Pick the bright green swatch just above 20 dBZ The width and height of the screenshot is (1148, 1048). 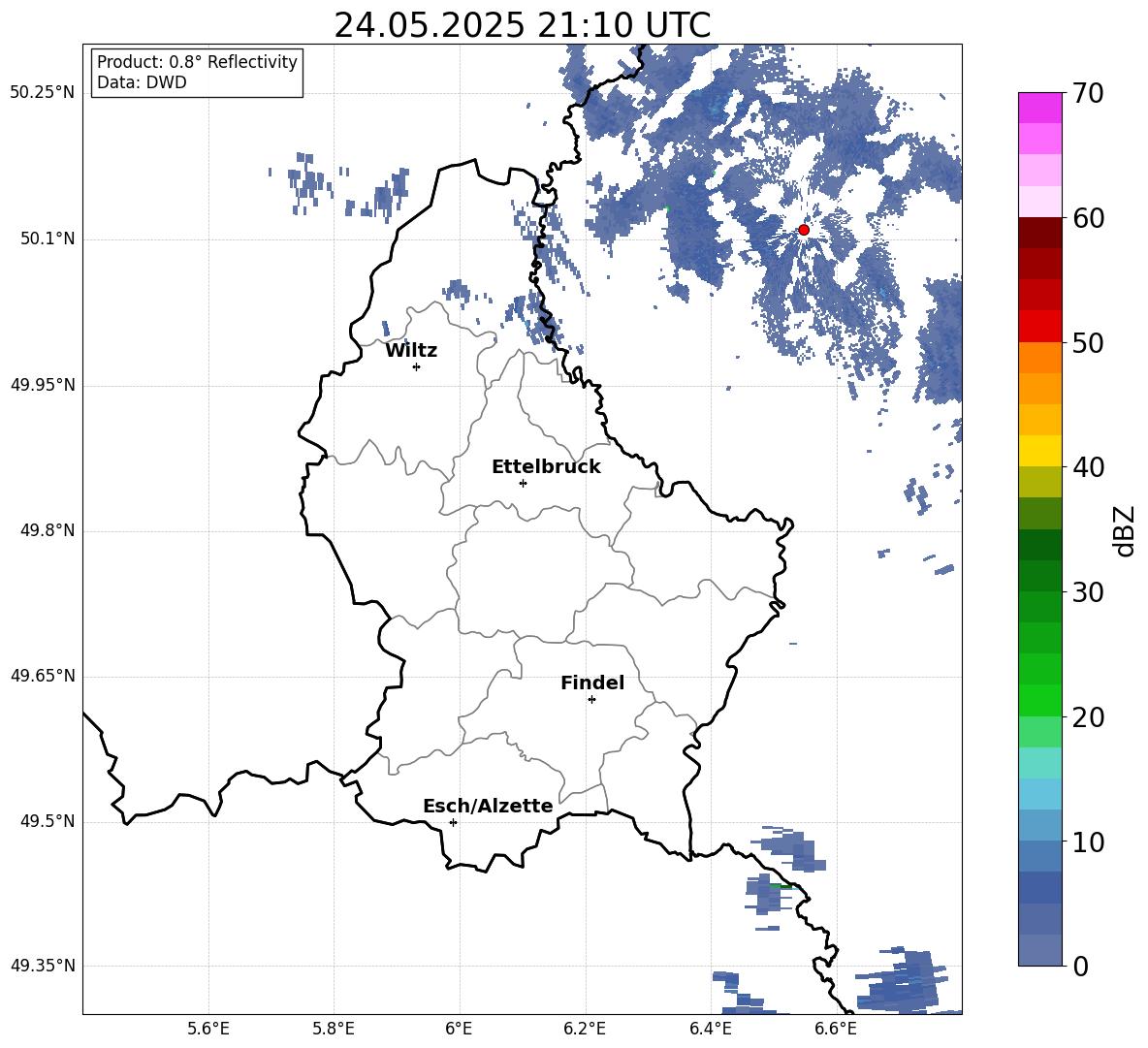1039,700
